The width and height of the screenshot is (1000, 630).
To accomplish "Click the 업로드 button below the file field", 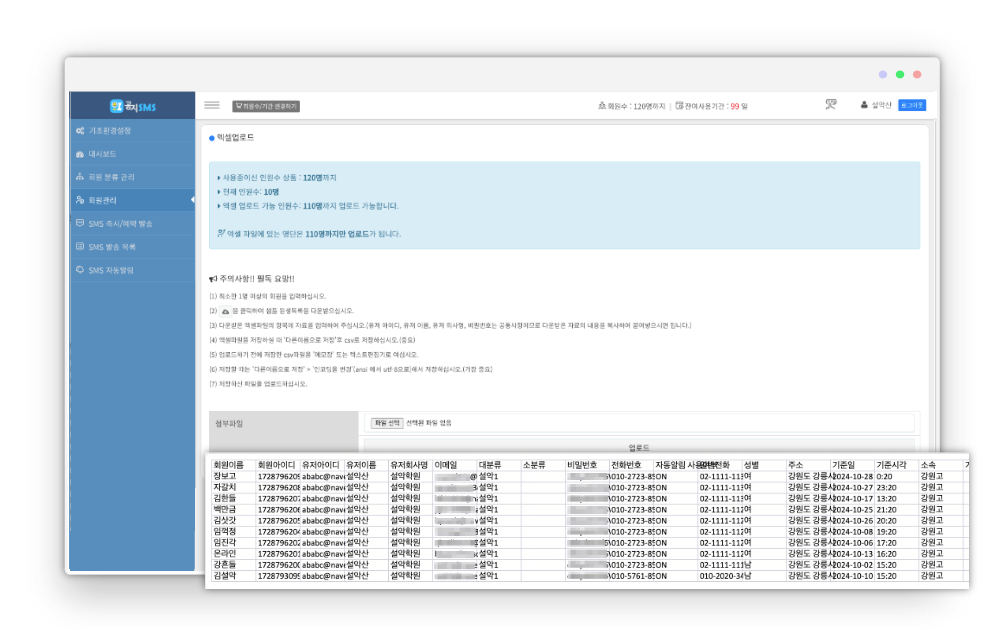I will click(x=639, y=446).
